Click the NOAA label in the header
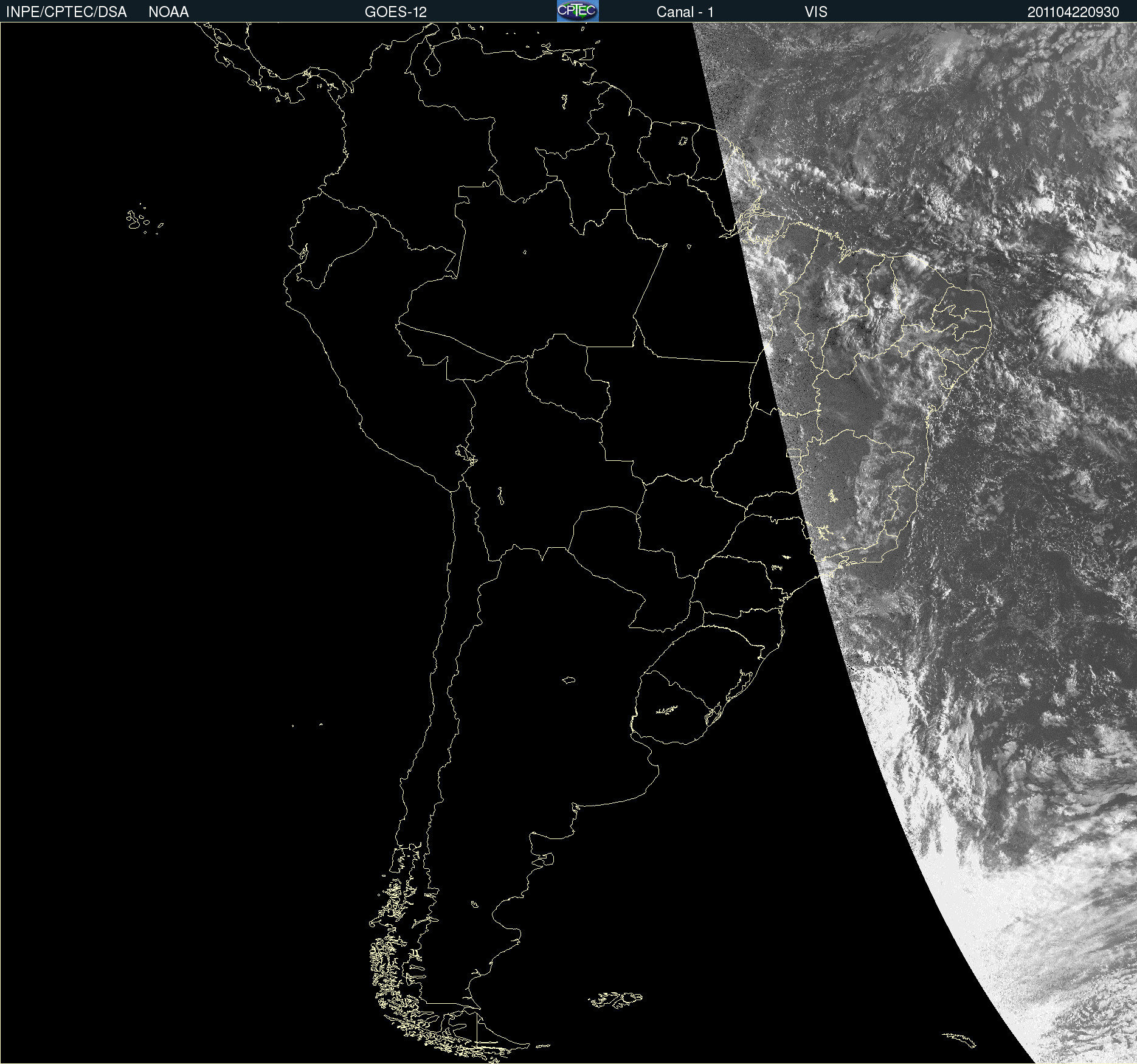The height and width of the screenshot is (1064, 1137). (168, 12)
